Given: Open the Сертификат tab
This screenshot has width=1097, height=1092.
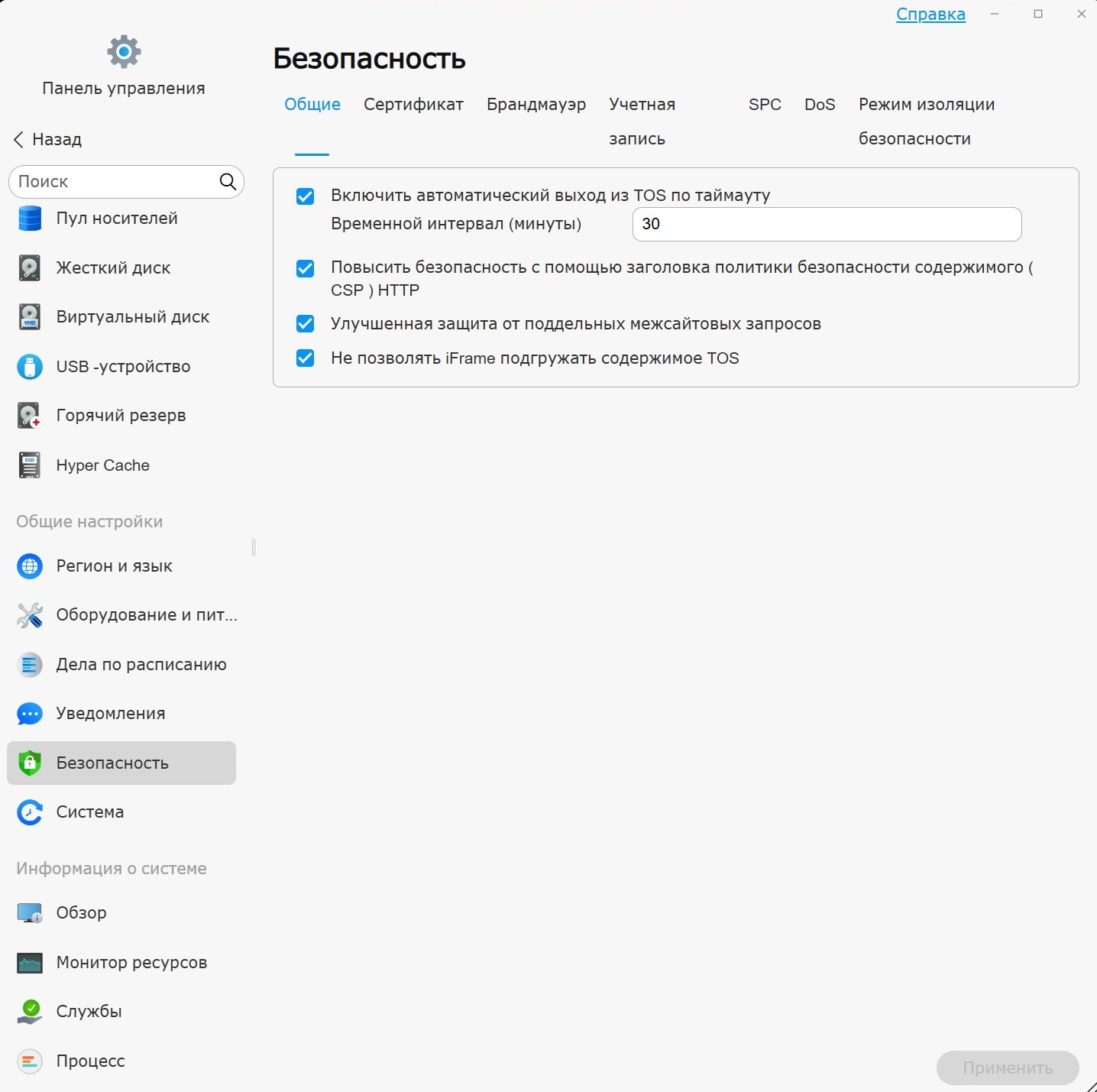Looking at the screenshot, I should (x=413, y=105).
